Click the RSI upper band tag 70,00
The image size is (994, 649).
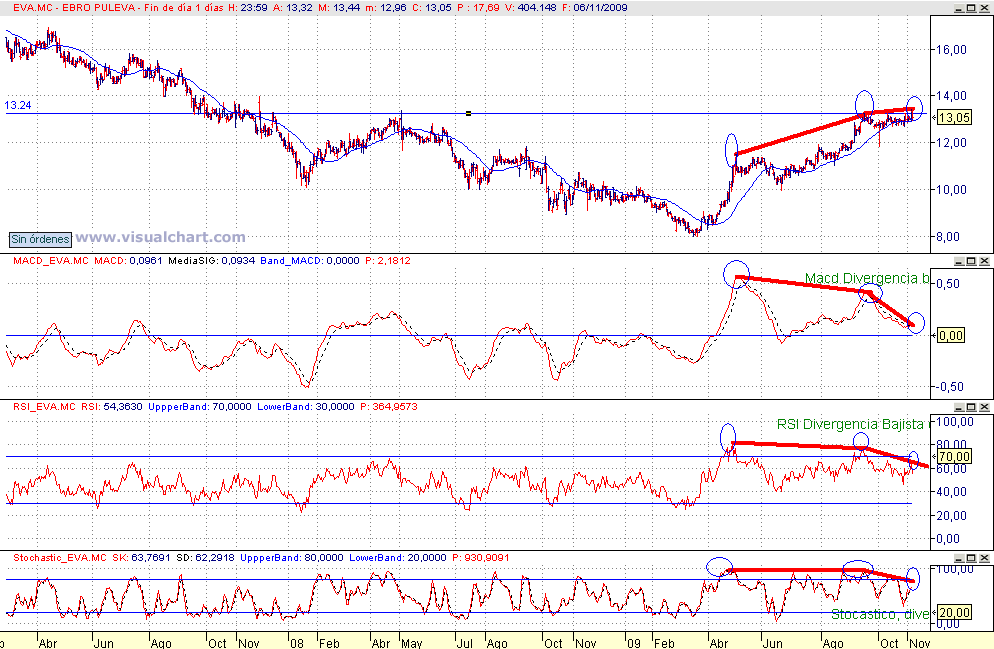click(954, 456)
